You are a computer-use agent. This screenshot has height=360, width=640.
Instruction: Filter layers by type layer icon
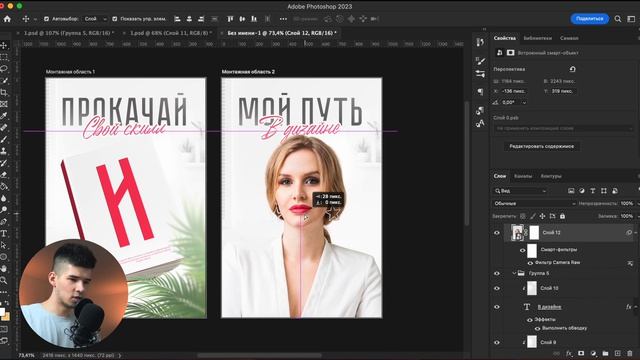593,191
